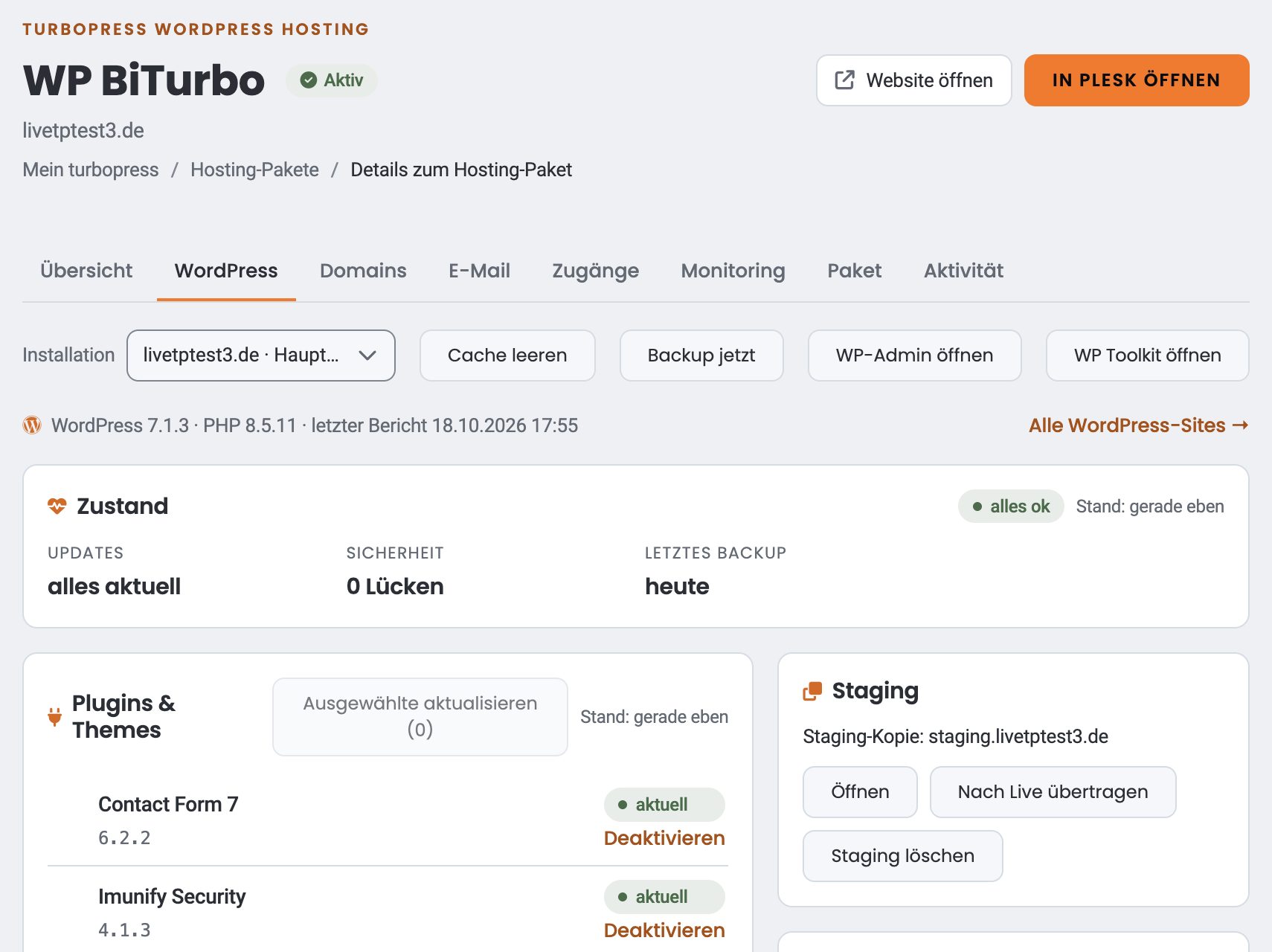Screen dimensions: 1272x952
Task: Click the Imunify Security plugin name
Action: (172, 897)
